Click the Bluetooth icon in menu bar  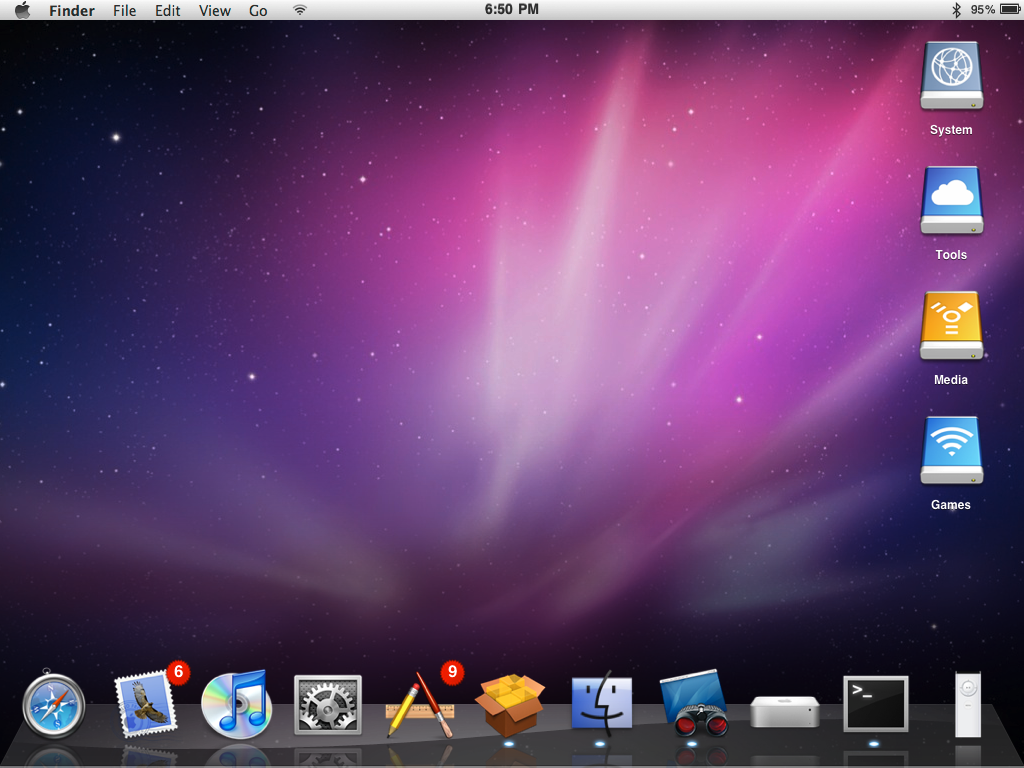(x=956, y=10)
